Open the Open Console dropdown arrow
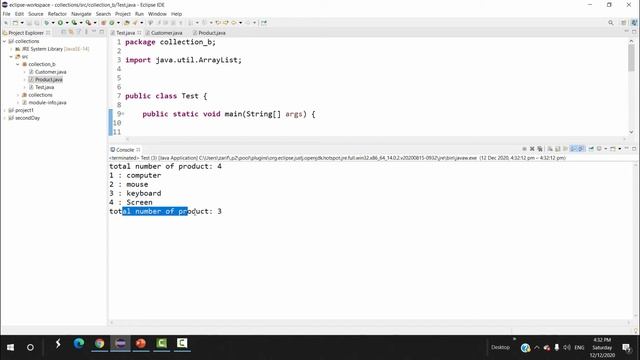 pyautogui.click(x=620, y=149)
